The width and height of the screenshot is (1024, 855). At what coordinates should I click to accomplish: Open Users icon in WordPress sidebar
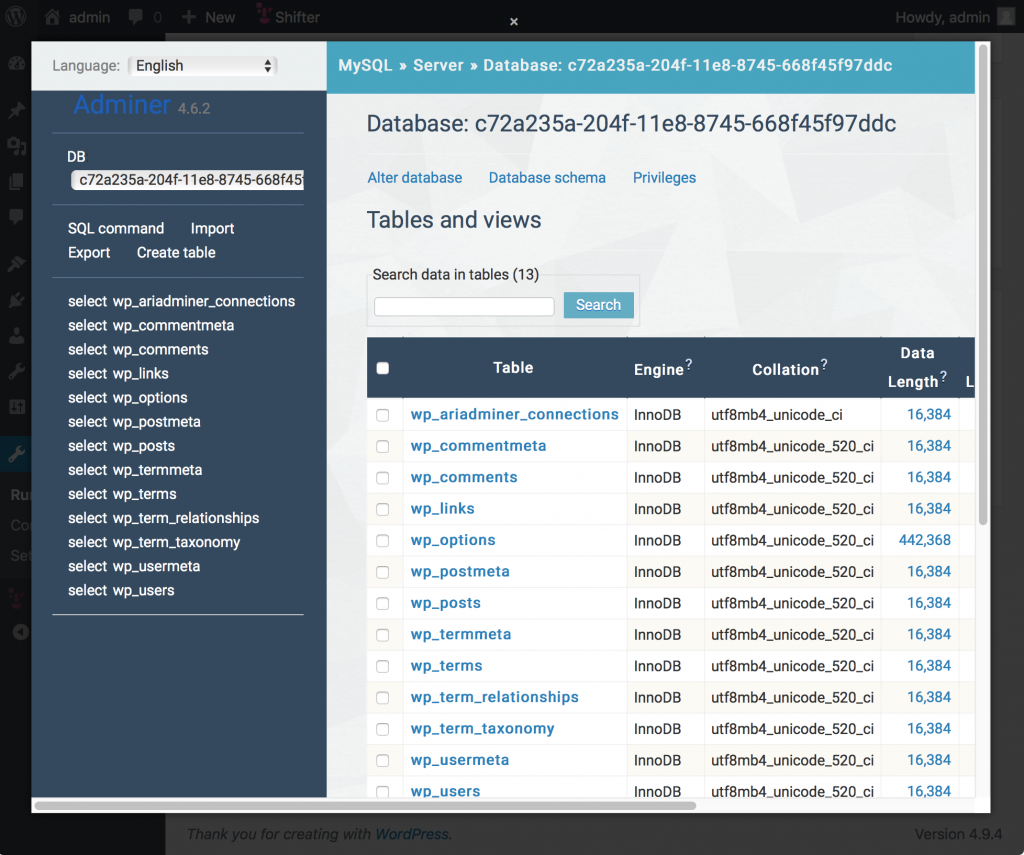tap(16, 336)
